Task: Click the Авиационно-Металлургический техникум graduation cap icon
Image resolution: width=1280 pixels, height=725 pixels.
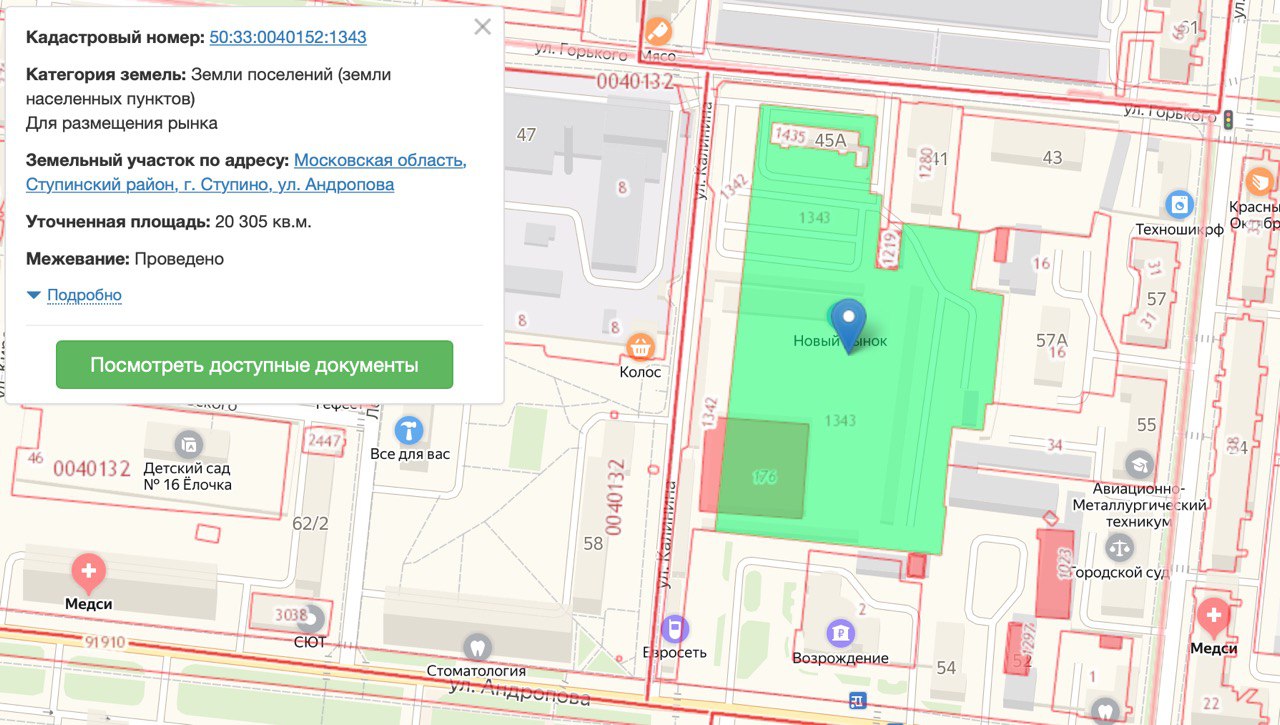Action: point(1139,465)
